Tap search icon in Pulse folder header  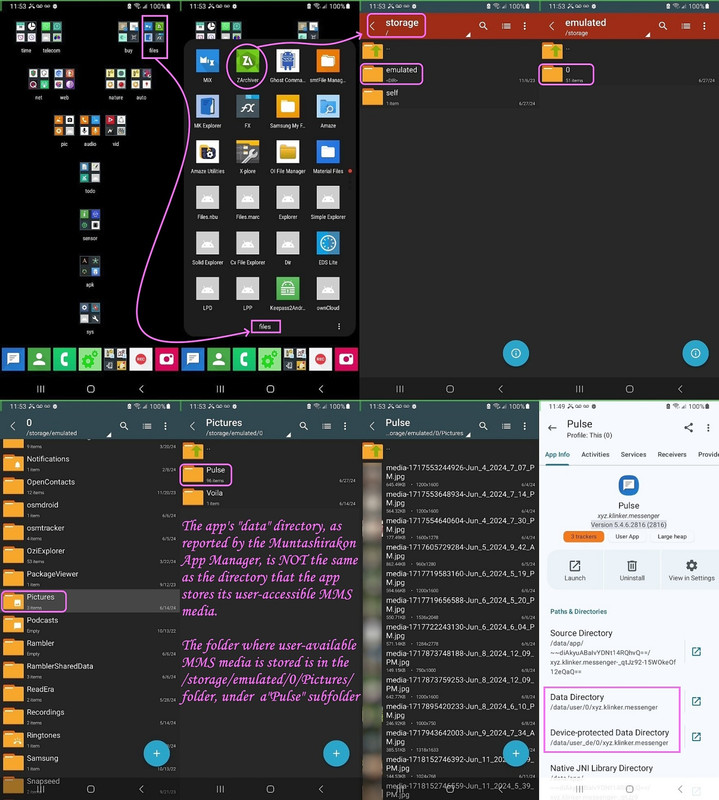coord(483,426)
